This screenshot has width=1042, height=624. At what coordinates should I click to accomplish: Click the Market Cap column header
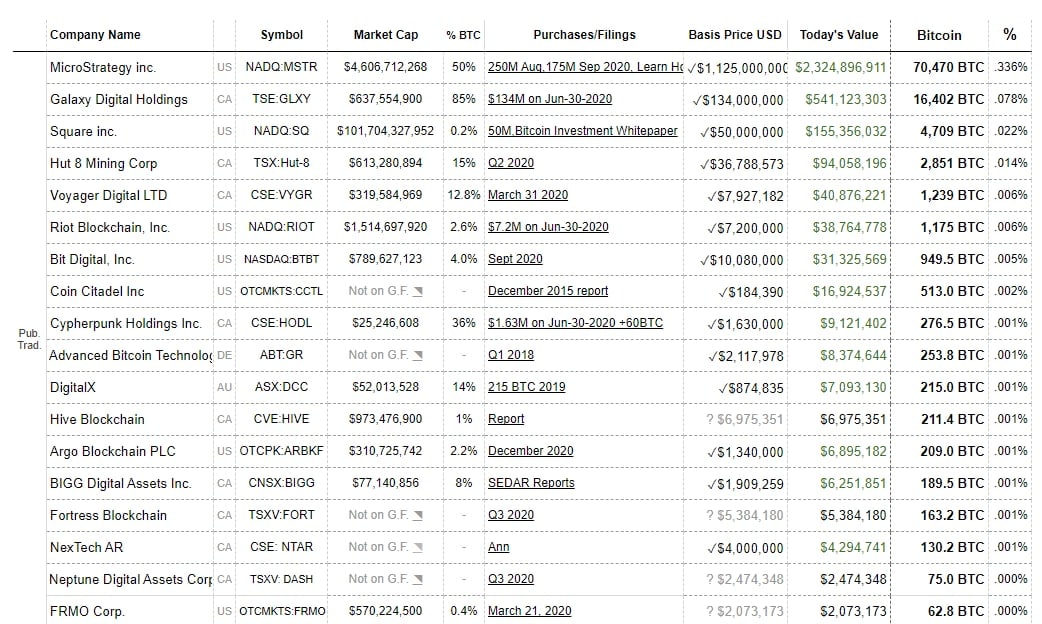tap(386, 35)
